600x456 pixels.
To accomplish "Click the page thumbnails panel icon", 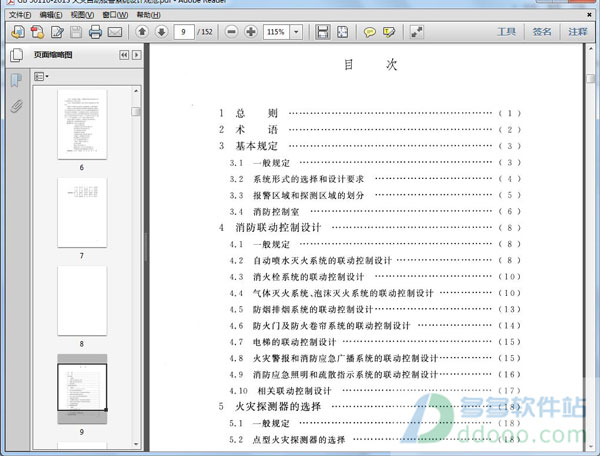I will click(x=16, y=55).
